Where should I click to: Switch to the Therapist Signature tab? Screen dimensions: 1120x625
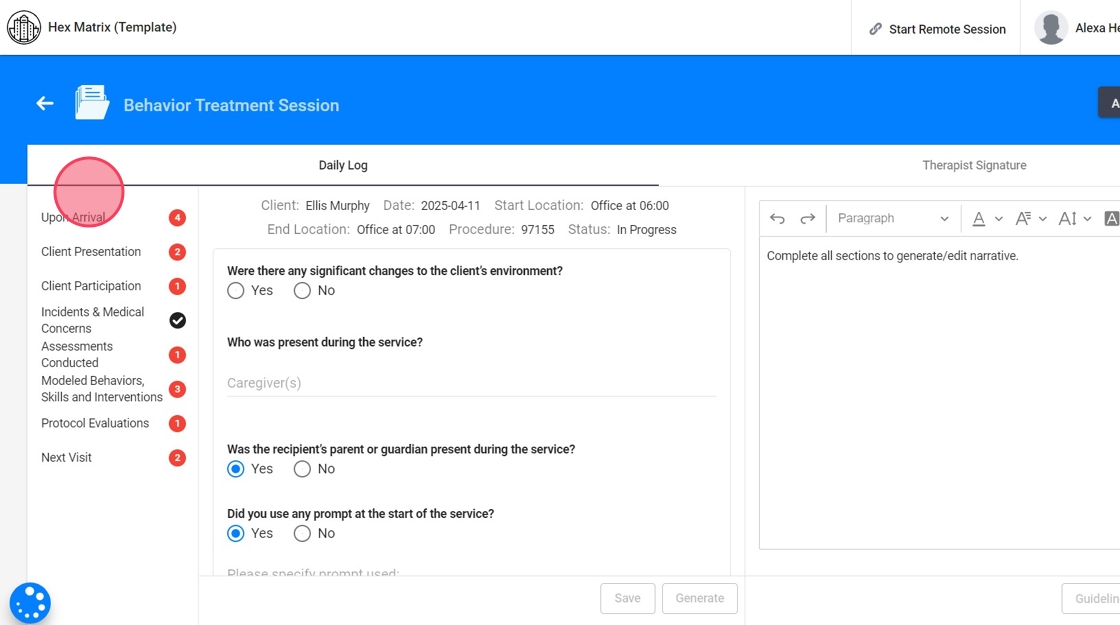click(x=974, y=165)
